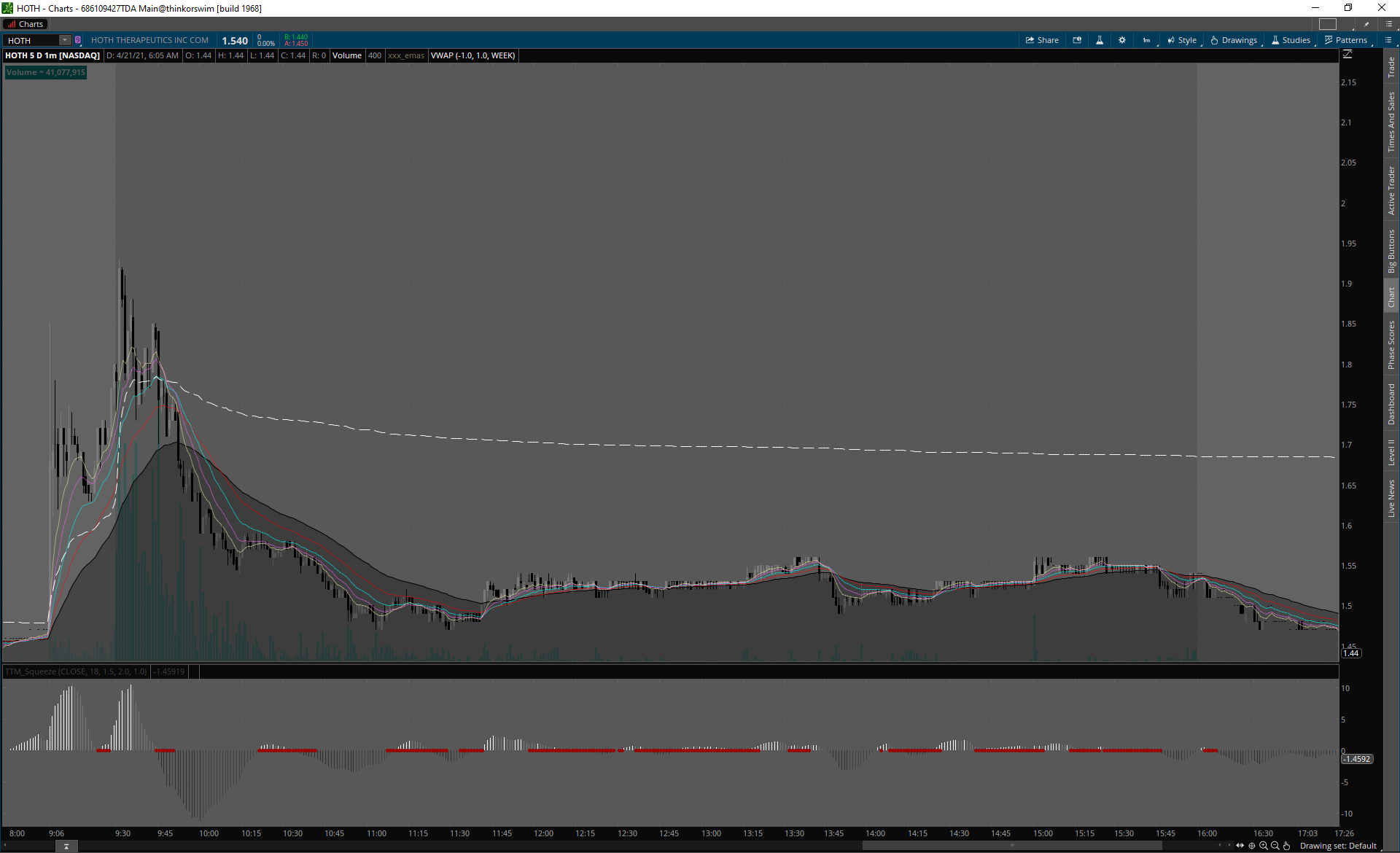Screen dimensions: 1400x853
Task: Click the zoom in magnifier icon
Action: 1264,846
